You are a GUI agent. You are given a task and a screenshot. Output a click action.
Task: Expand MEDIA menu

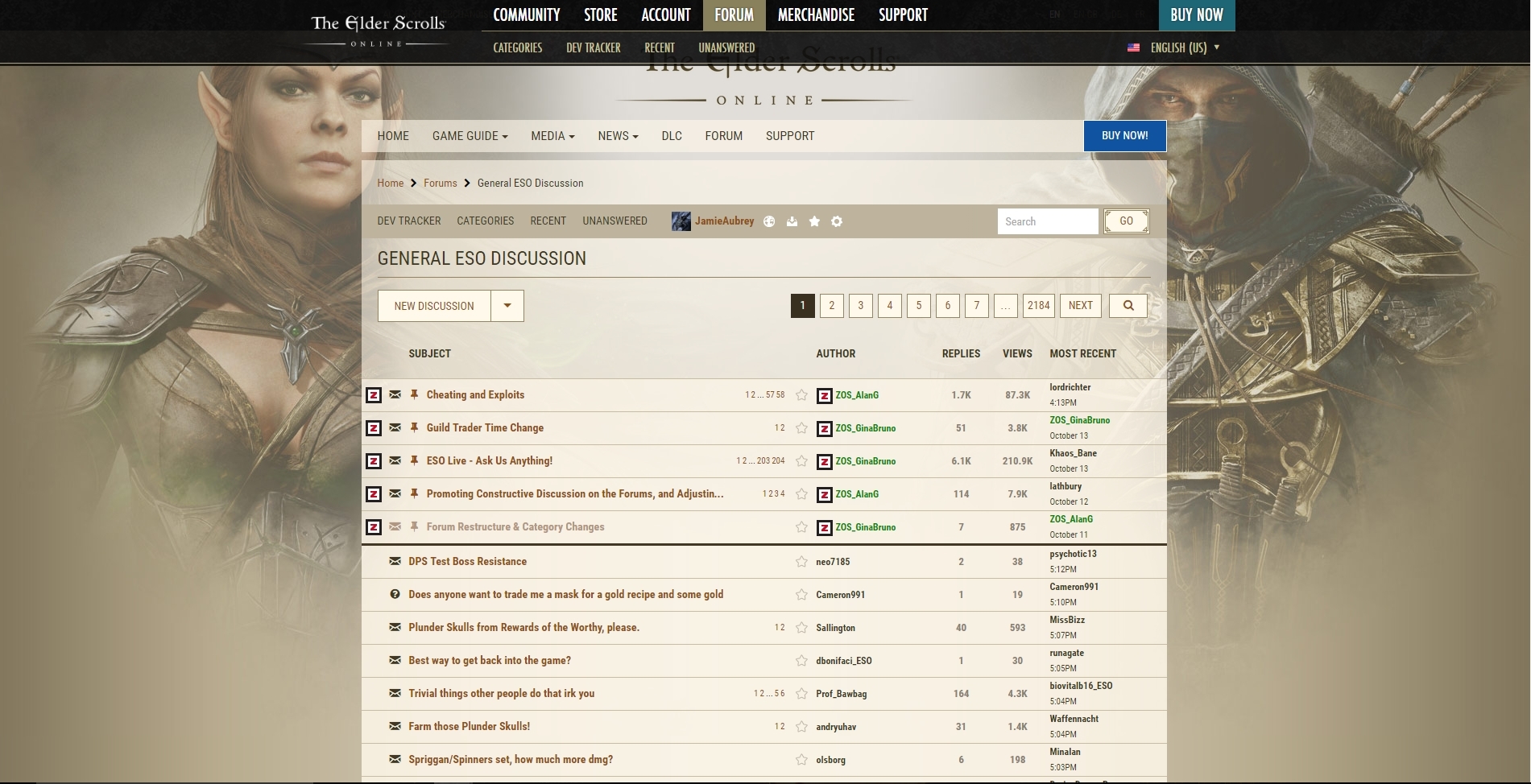tap(552, 136)
